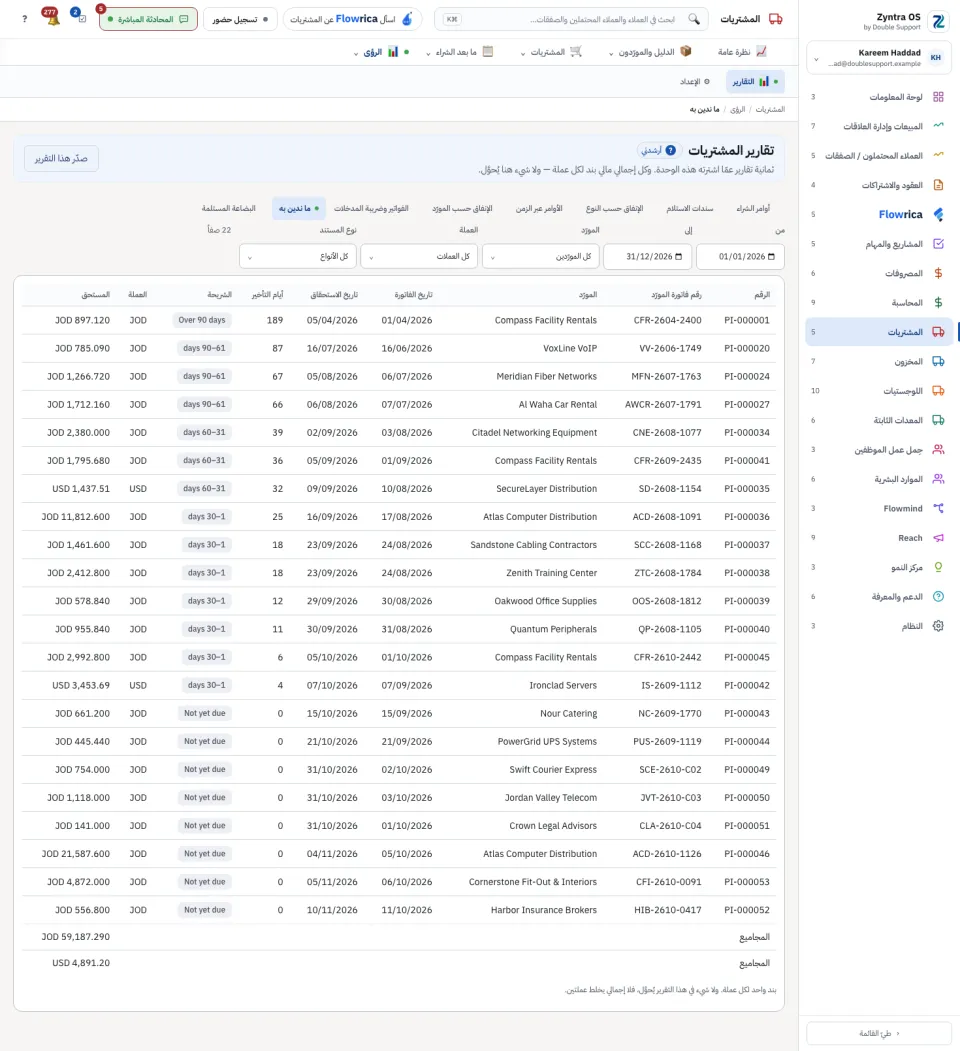960x1051 pixels.
Task: Open the الإعداد setup tab
Action: point(695,82)
